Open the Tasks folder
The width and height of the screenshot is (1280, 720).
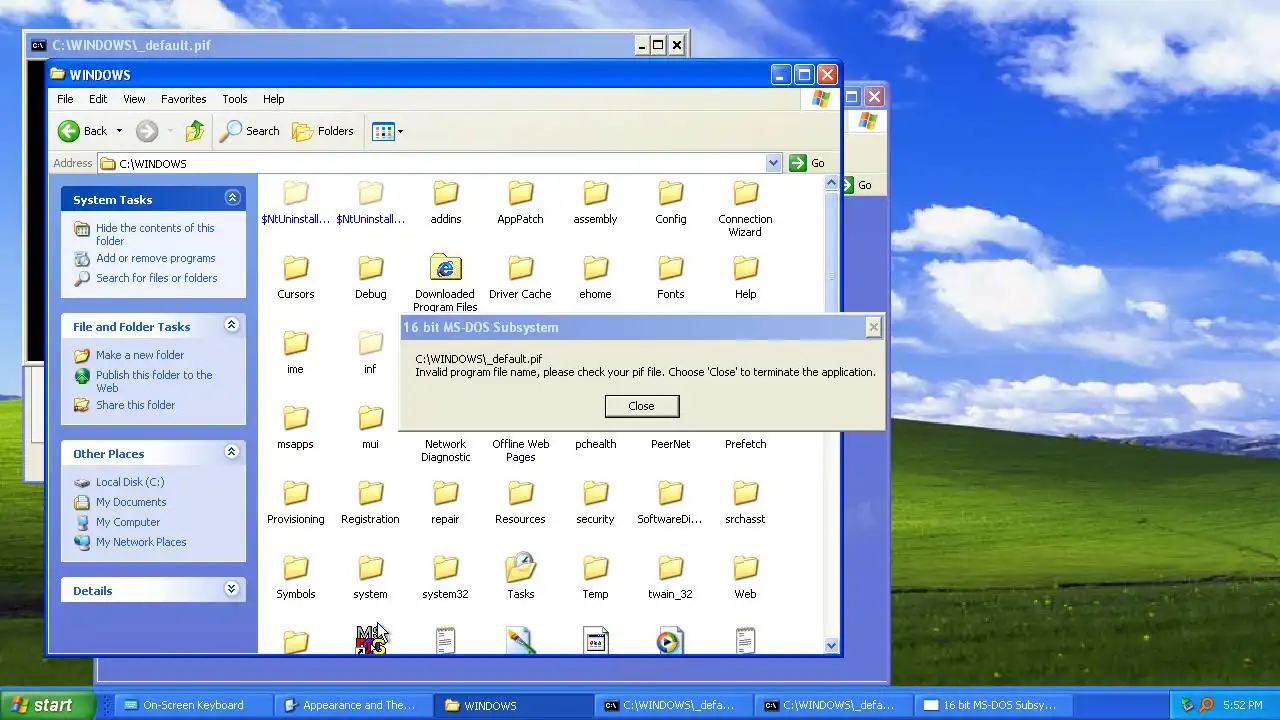[520, 578]
